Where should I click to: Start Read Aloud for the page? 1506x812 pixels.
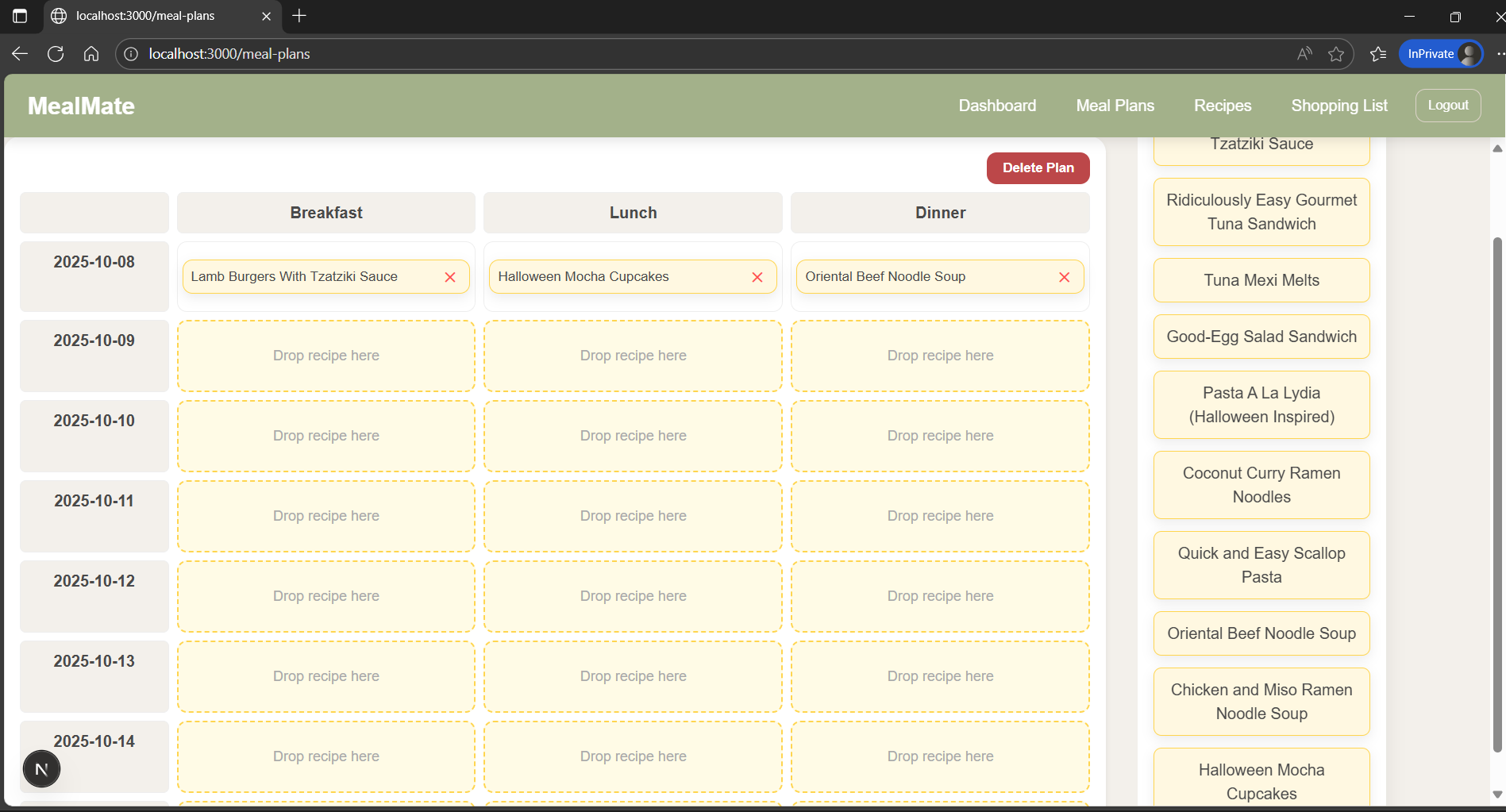[1303, 53]
